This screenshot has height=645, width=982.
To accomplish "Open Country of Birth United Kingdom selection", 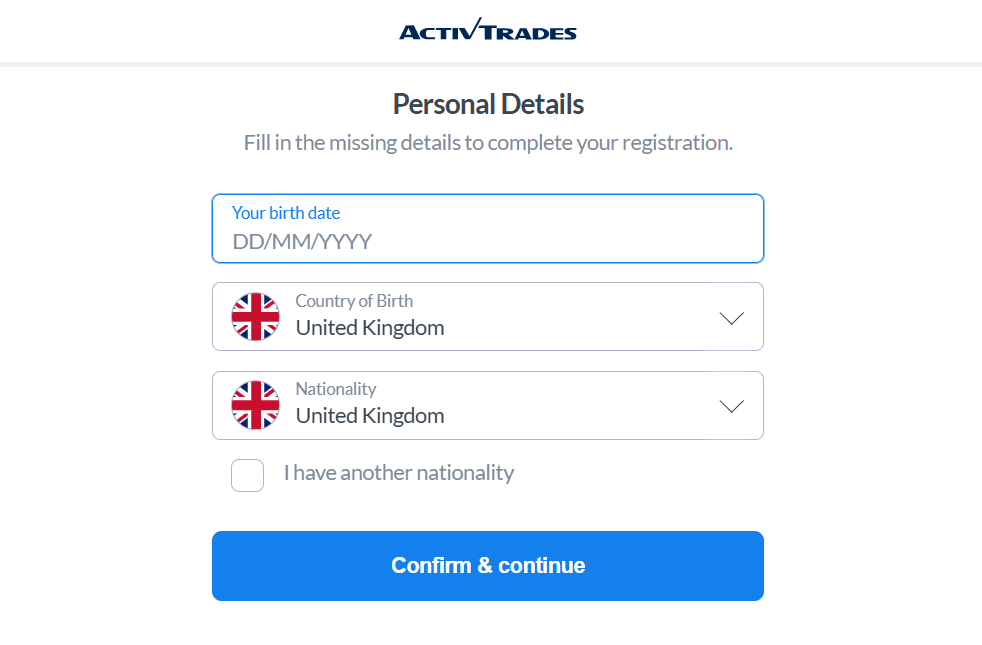I will (x=488, y=316).
